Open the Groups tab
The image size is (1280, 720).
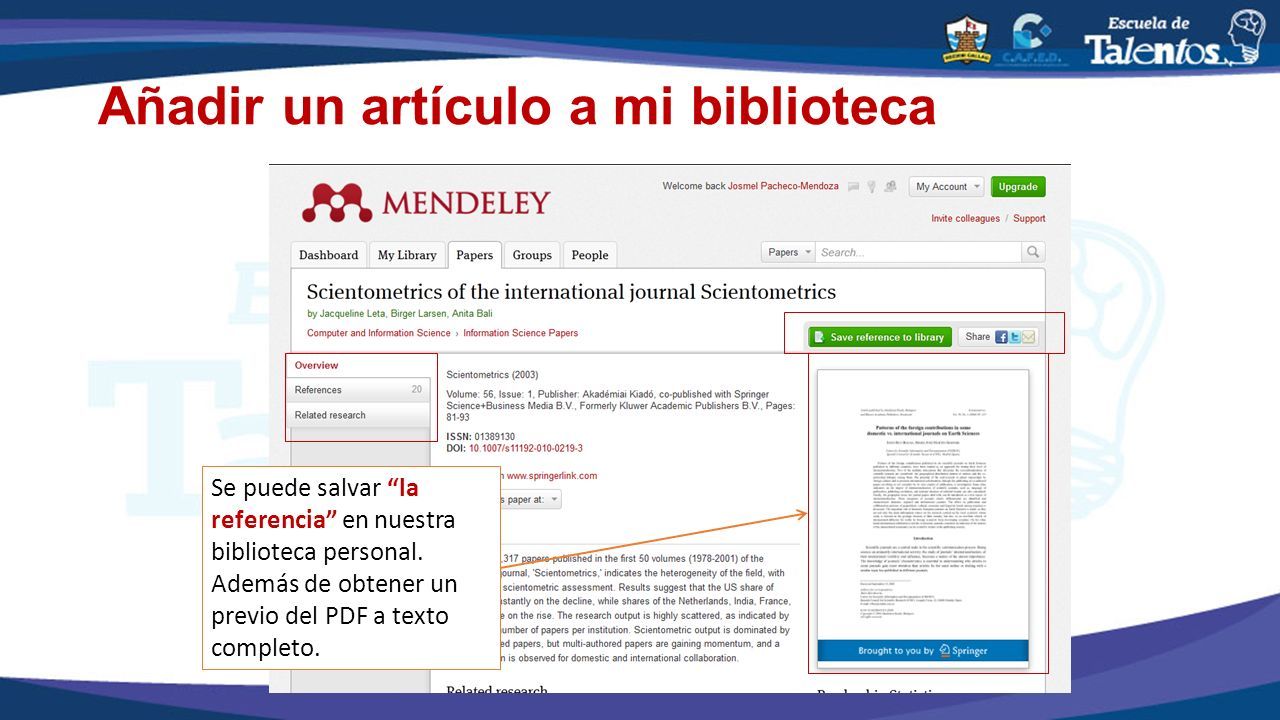coord(532,255)
